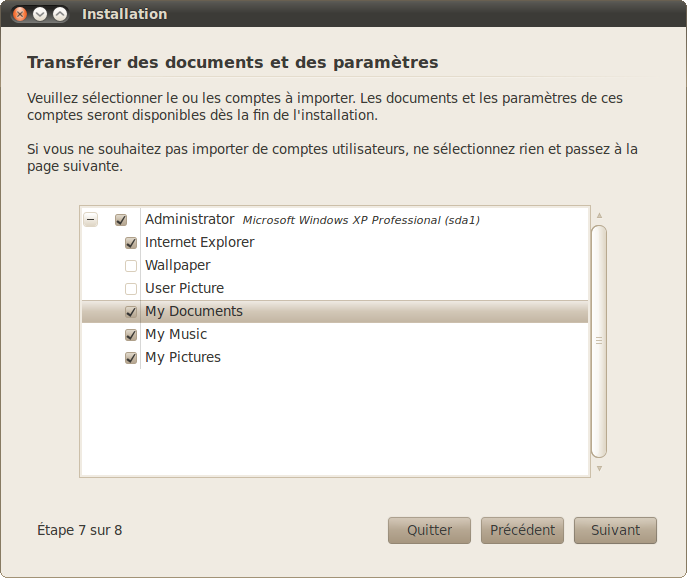Uncheck the Internet Explorer checkbox
This screenshot has height=578, width=687.
tap(131, 243)
